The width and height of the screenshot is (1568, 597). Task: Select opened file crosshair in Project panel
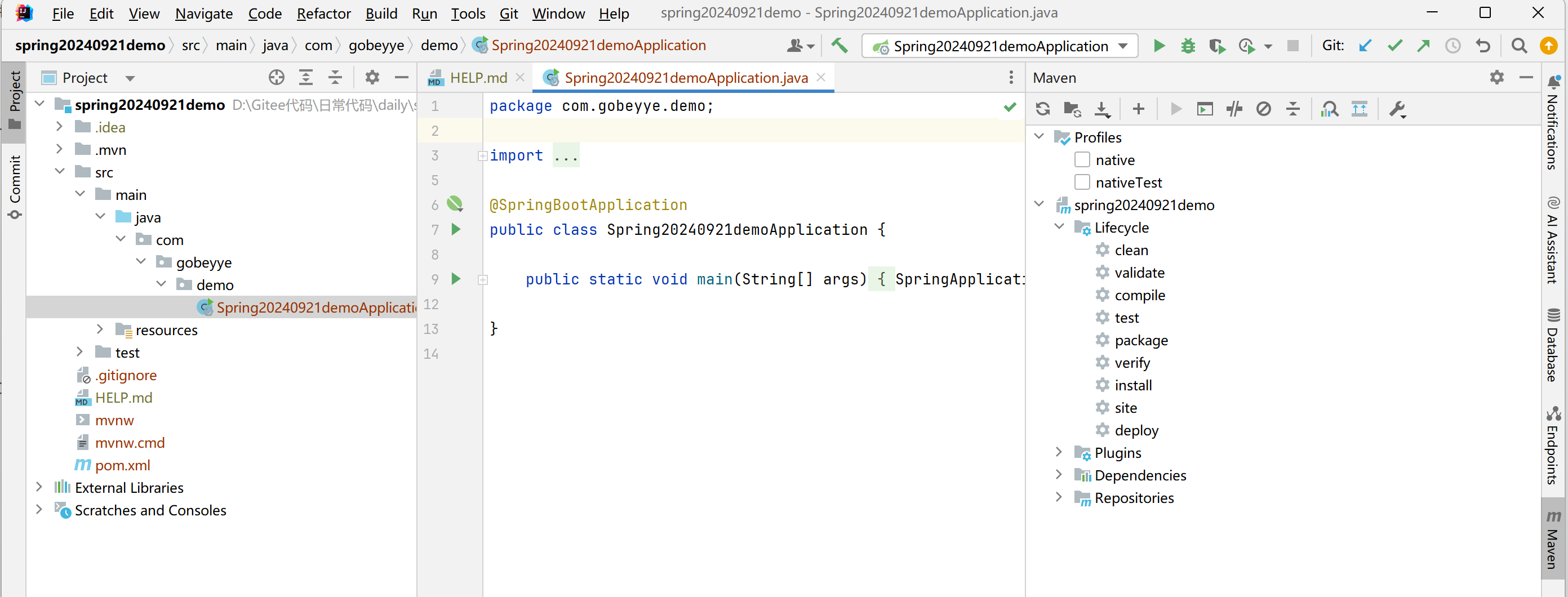276,77
